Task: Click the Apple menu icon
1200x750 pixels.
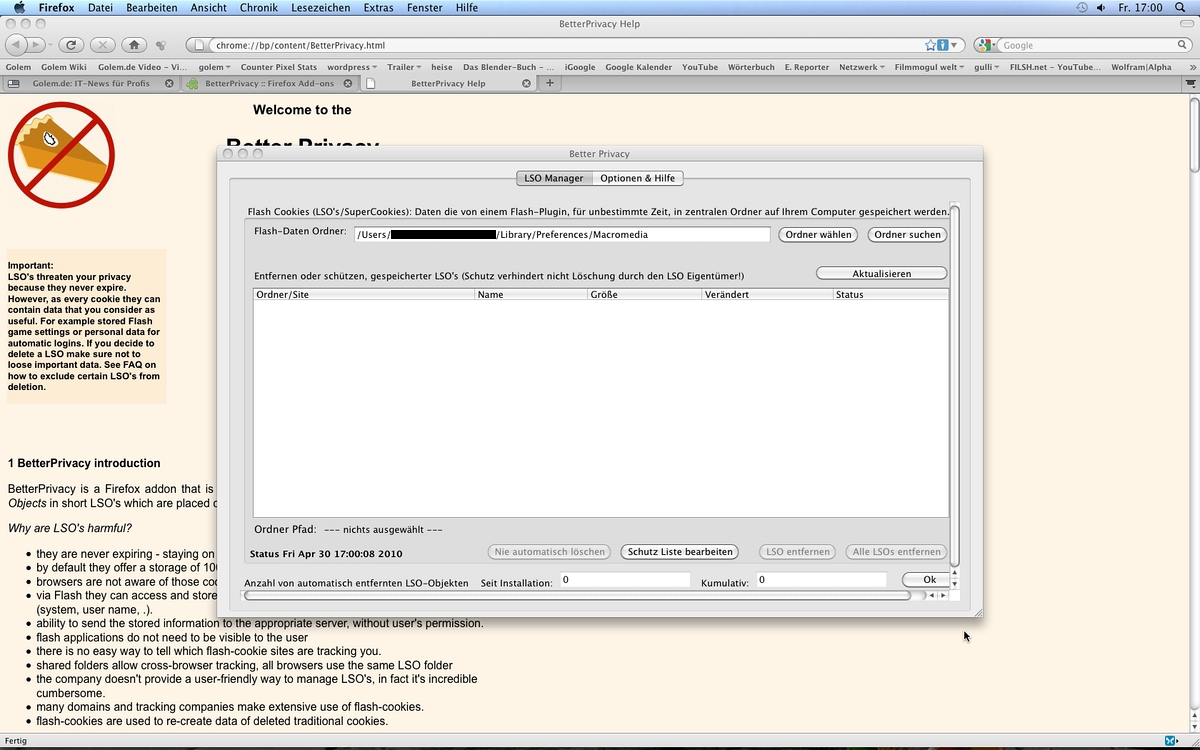Action: click(x=19, y=7)
